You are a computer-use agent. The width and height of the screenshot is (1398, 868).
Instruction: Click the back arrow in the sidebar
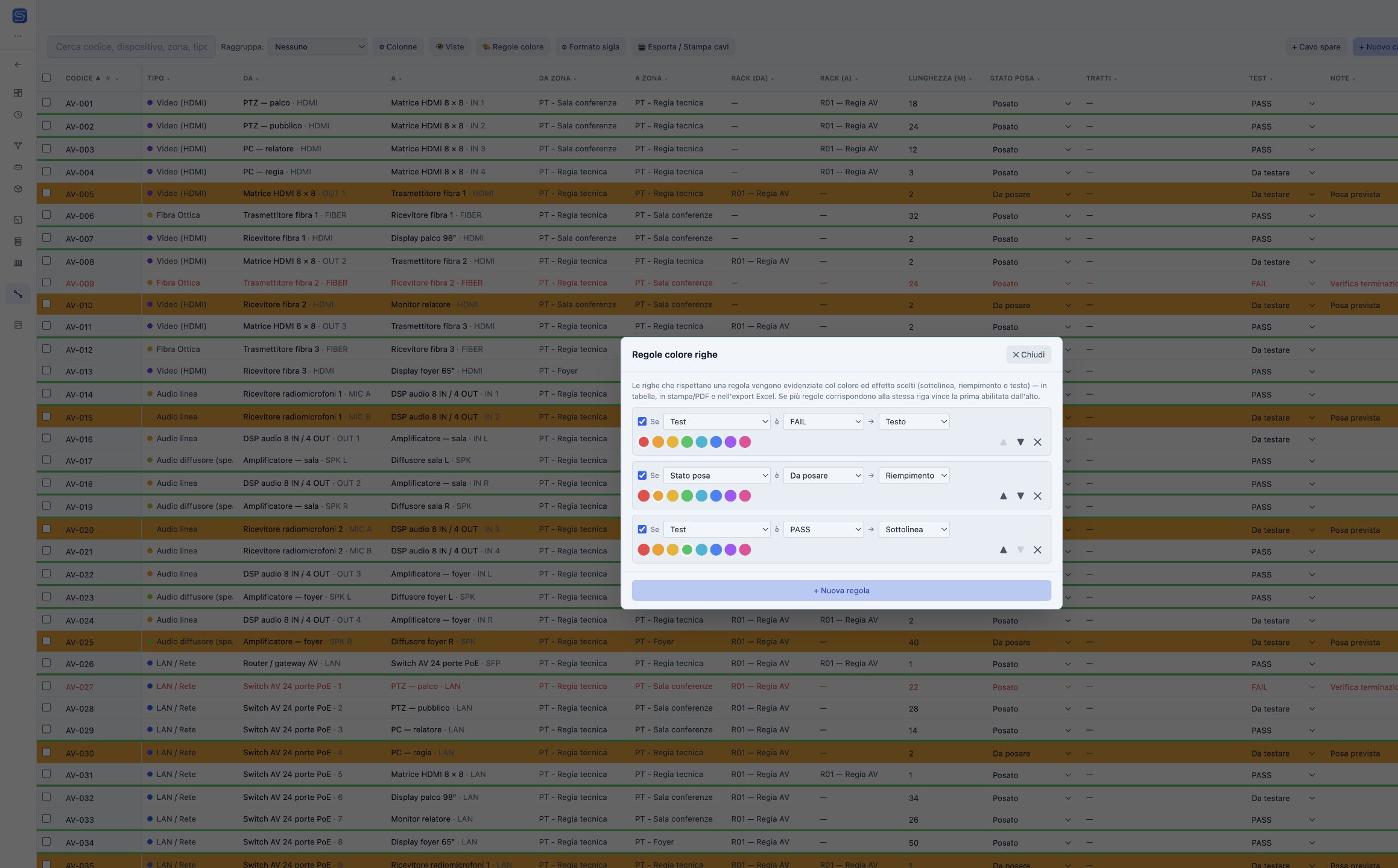(x=18, y=64)
